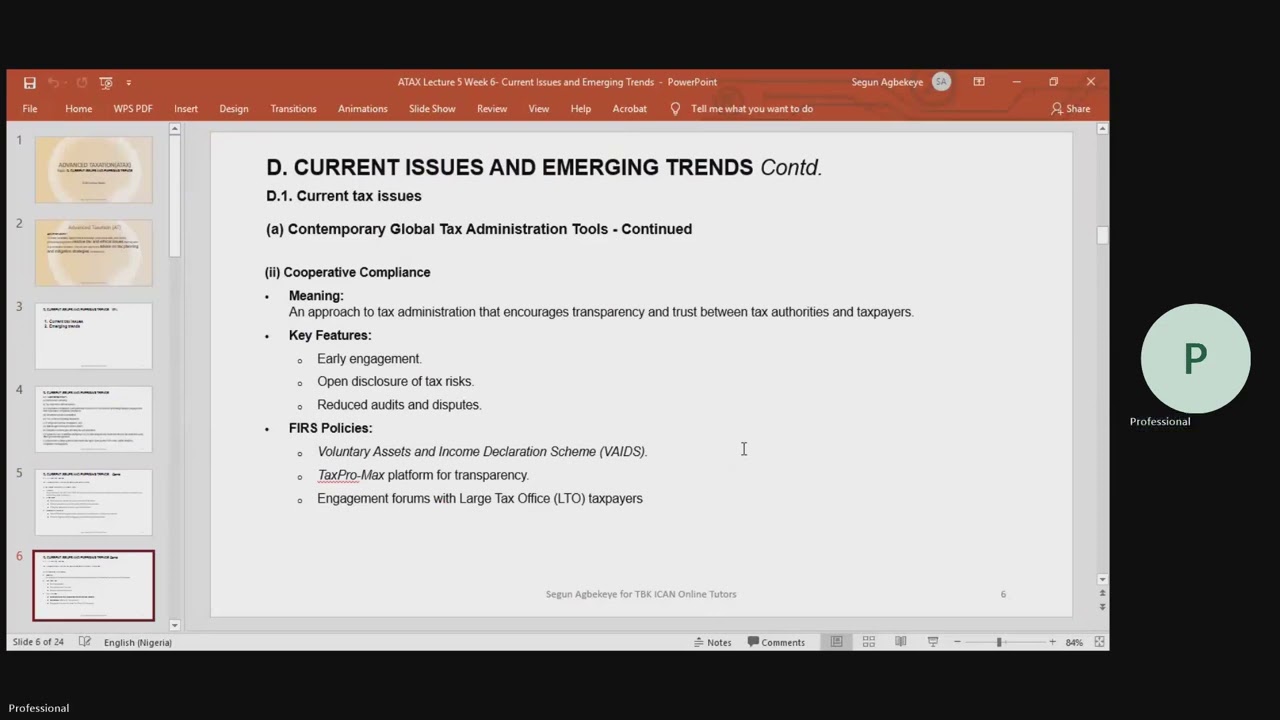Screen dimensions: 1280x720
Task: Start slideshow from beginning icon in quick access toolbar
Action: (105, 82)
